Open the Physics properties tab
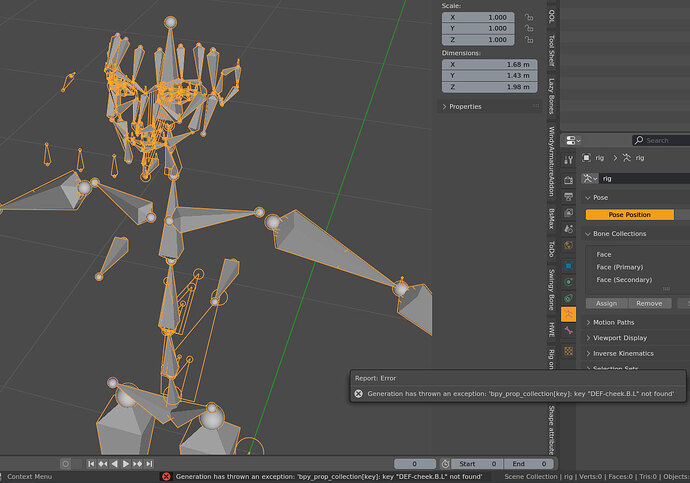 [568, 282]
